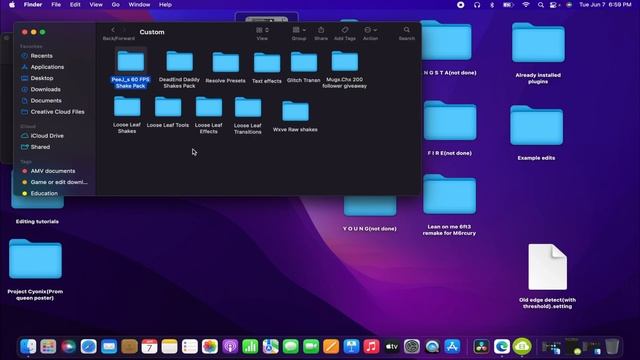The width and height of the screenshot is (640, 360).
Task: Click the battery status icon
Action: click(x=508, y=5)
